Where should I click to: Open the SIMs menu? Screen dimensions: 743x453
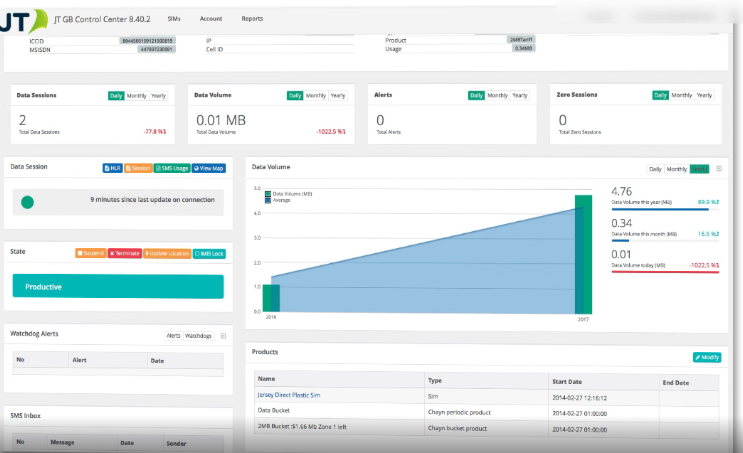pos(174,19)
